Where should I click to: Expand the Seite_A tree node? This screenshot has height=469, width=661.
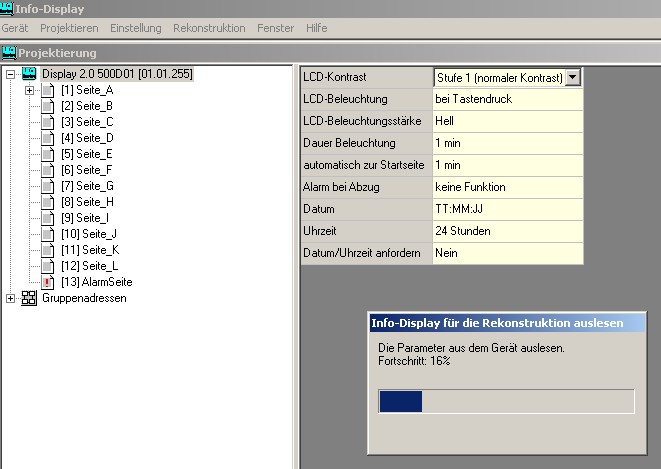click(x=30, y=90)
